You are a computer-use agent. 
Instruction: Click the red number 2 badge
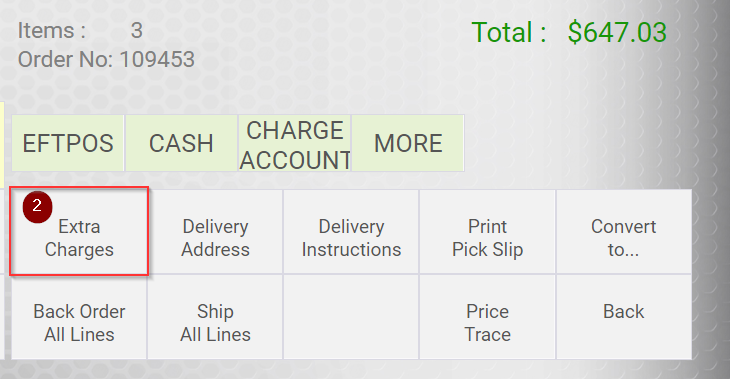[x=37, y=206]
